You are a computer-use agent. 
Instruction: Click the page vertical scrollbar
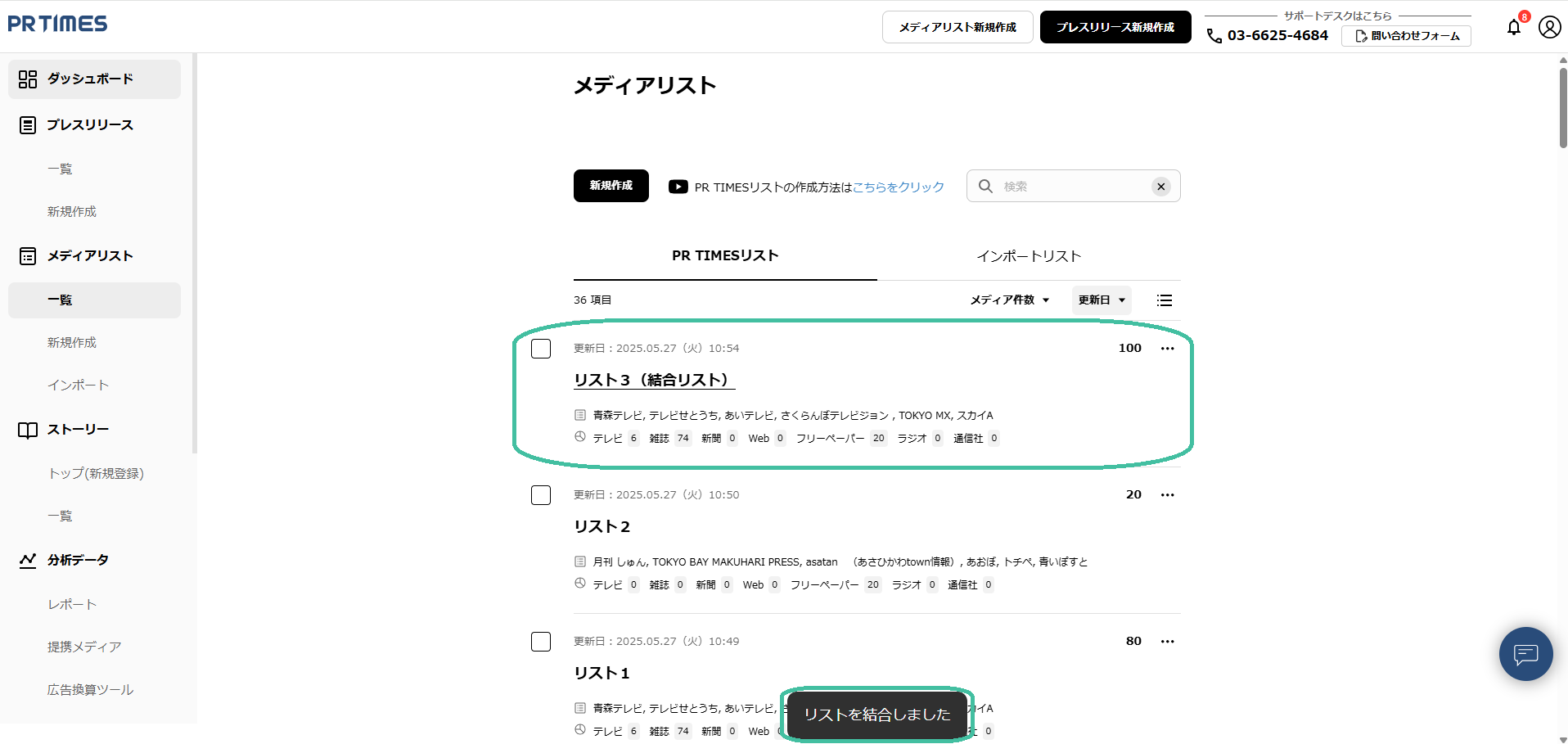(x=1562, y=106)
